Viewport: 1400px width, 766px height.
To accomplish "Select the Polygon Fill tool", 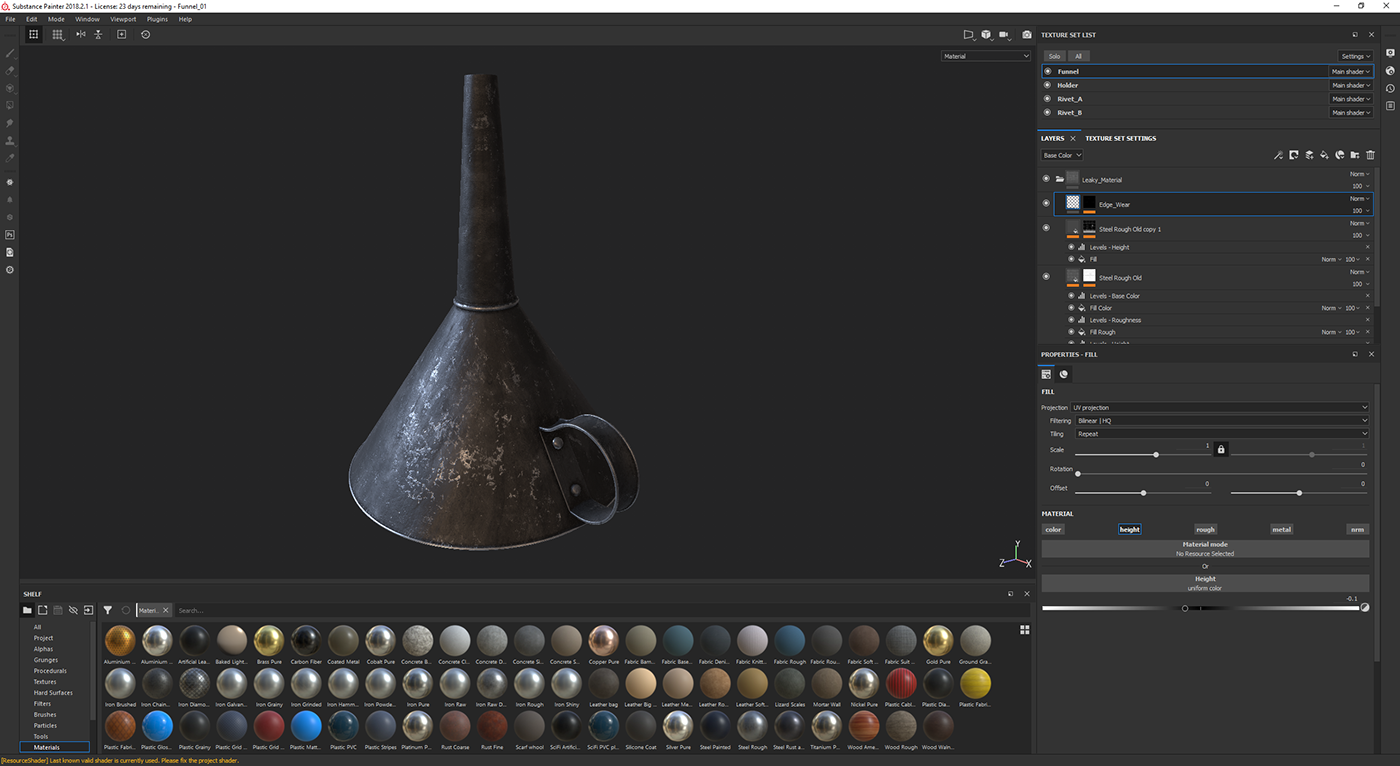I will coord(10,104).
